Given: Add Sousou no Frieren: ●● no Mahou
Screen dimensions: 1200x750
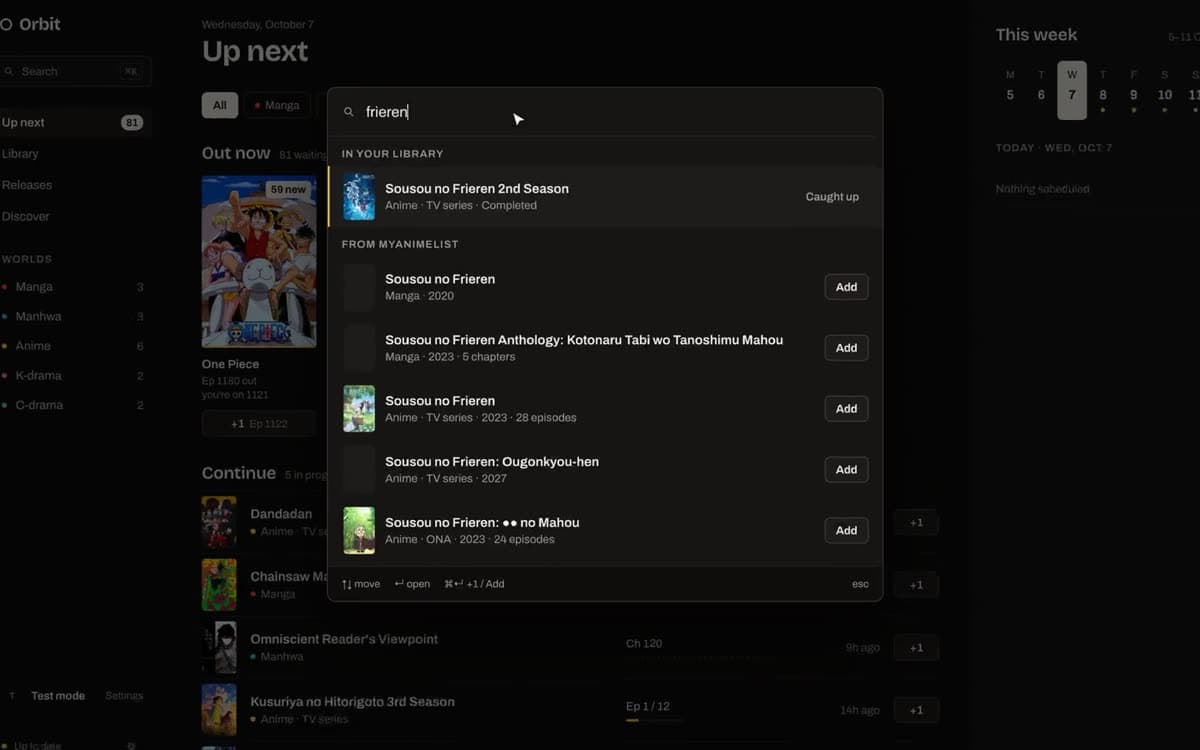Looking at the screenshot, I should (846, 531).
